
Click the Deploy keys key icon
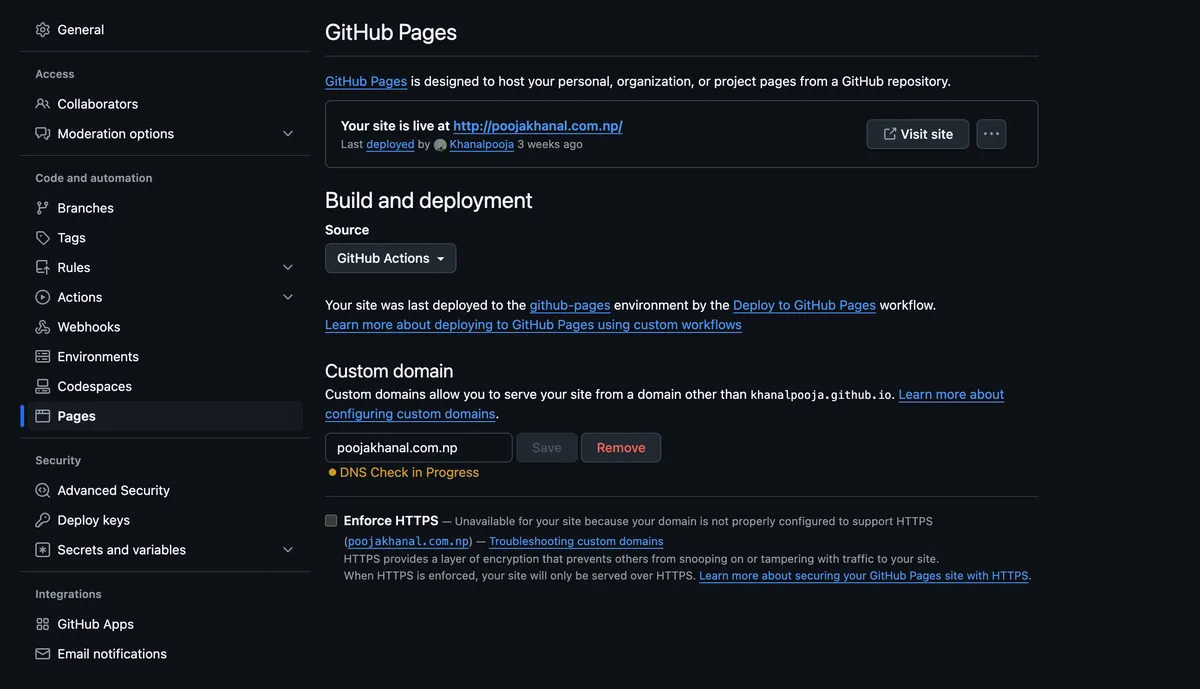point(42,520)
